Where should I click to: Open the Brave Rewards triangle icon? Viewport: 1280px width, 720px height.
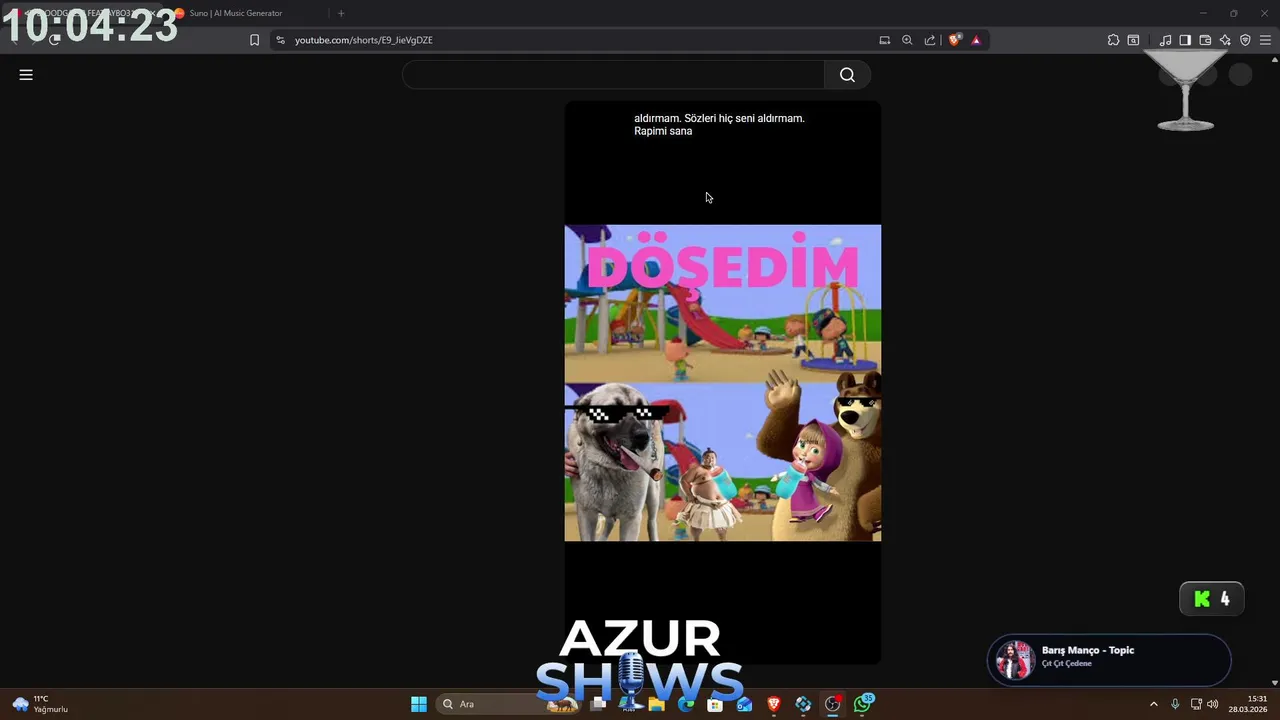976,40
